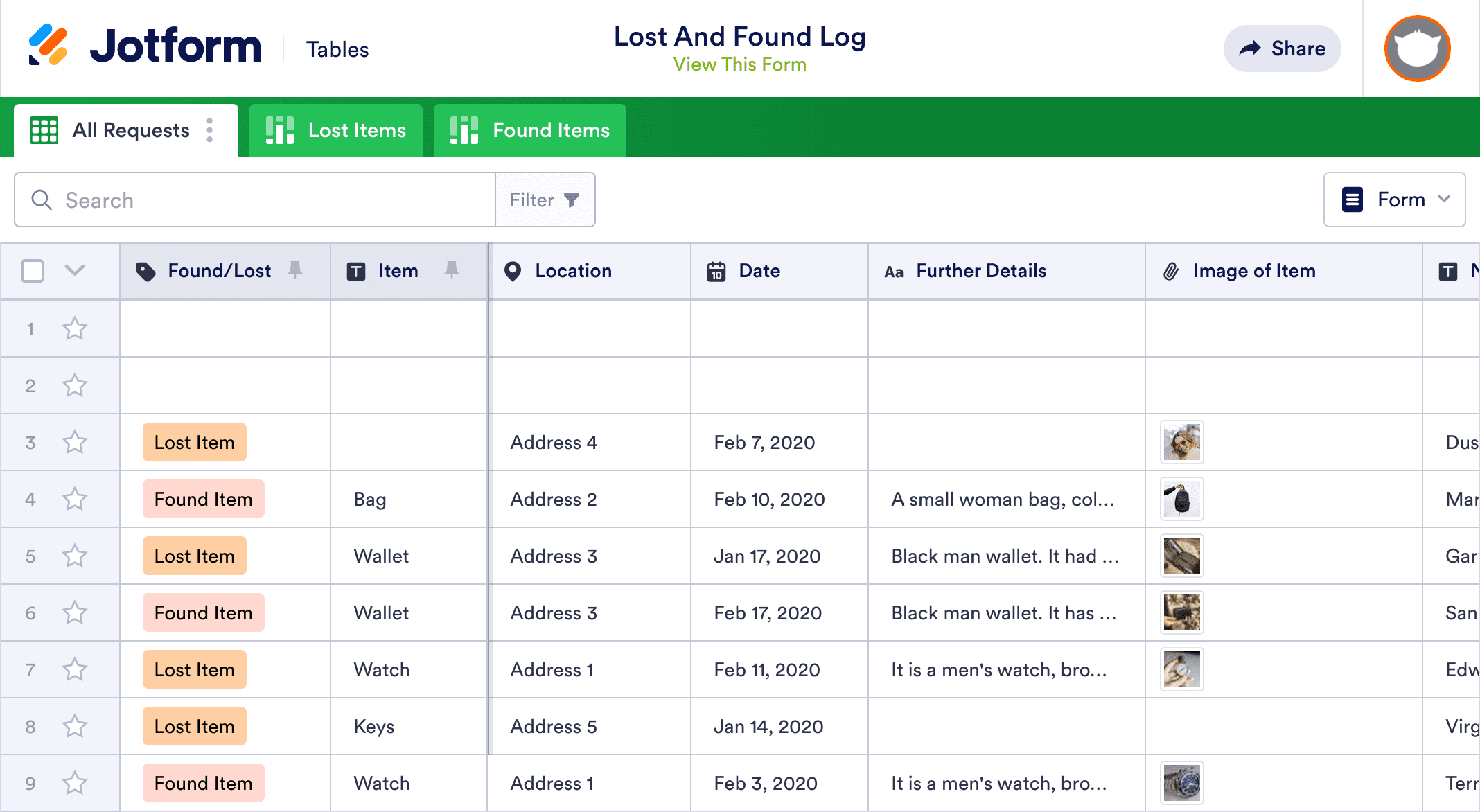Star row 7 as favorite

[x=74, y=669]
